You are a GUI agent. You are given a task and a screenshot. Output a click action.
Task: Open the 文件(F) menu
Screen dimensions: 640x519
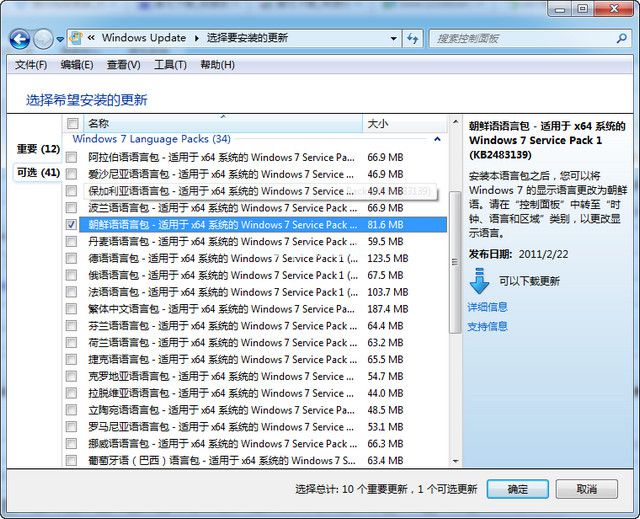[x=31, y=65]
